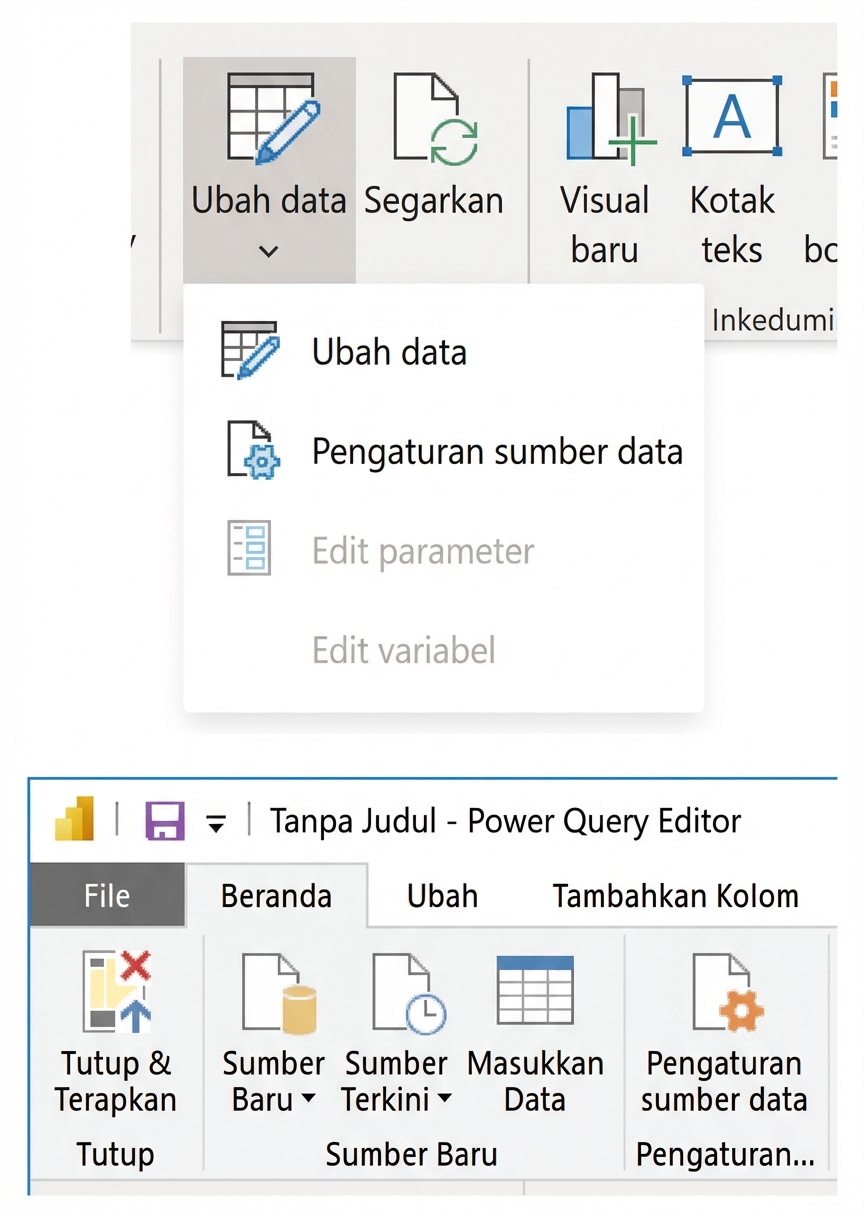The image size is (864, 1216).
Task: Select the Ubah data table-pencil ribbon icon
Action: click(268, 115)
